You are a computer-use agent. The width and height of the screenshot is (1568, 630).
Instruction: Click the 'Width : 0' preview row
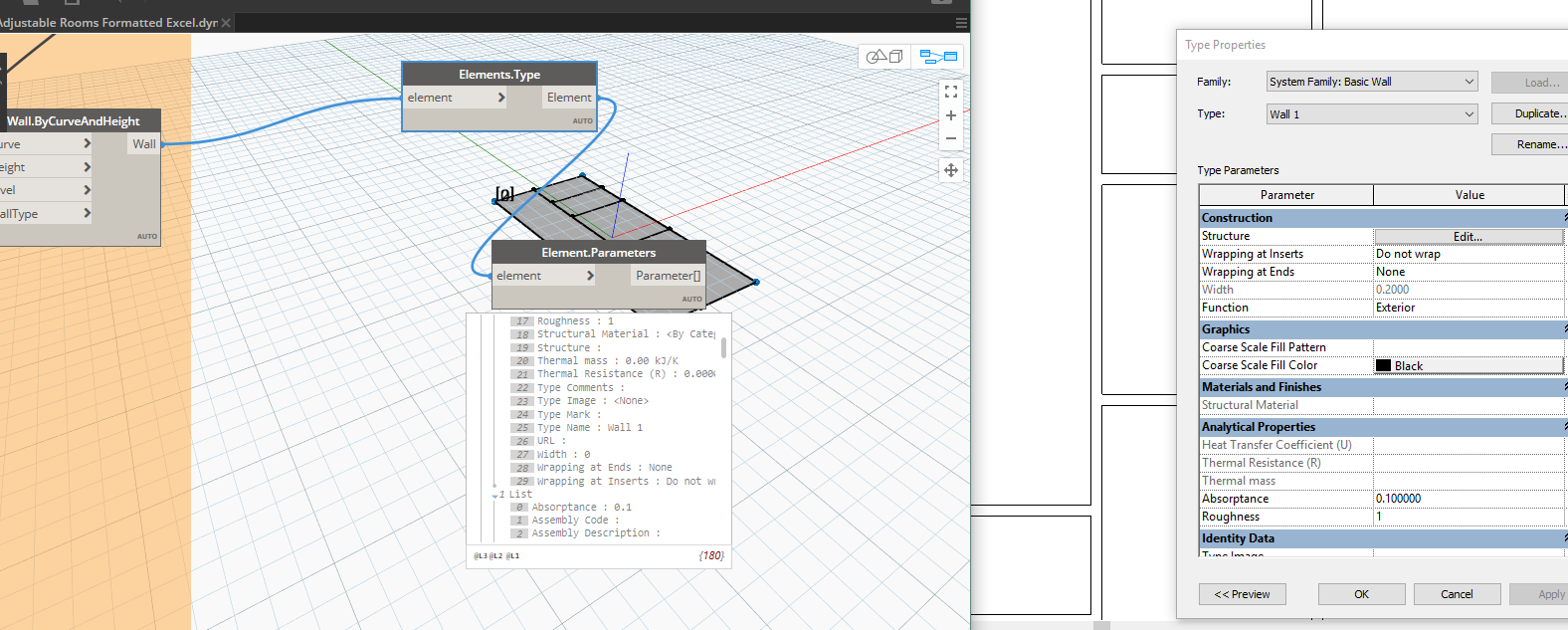coord(563,455)
